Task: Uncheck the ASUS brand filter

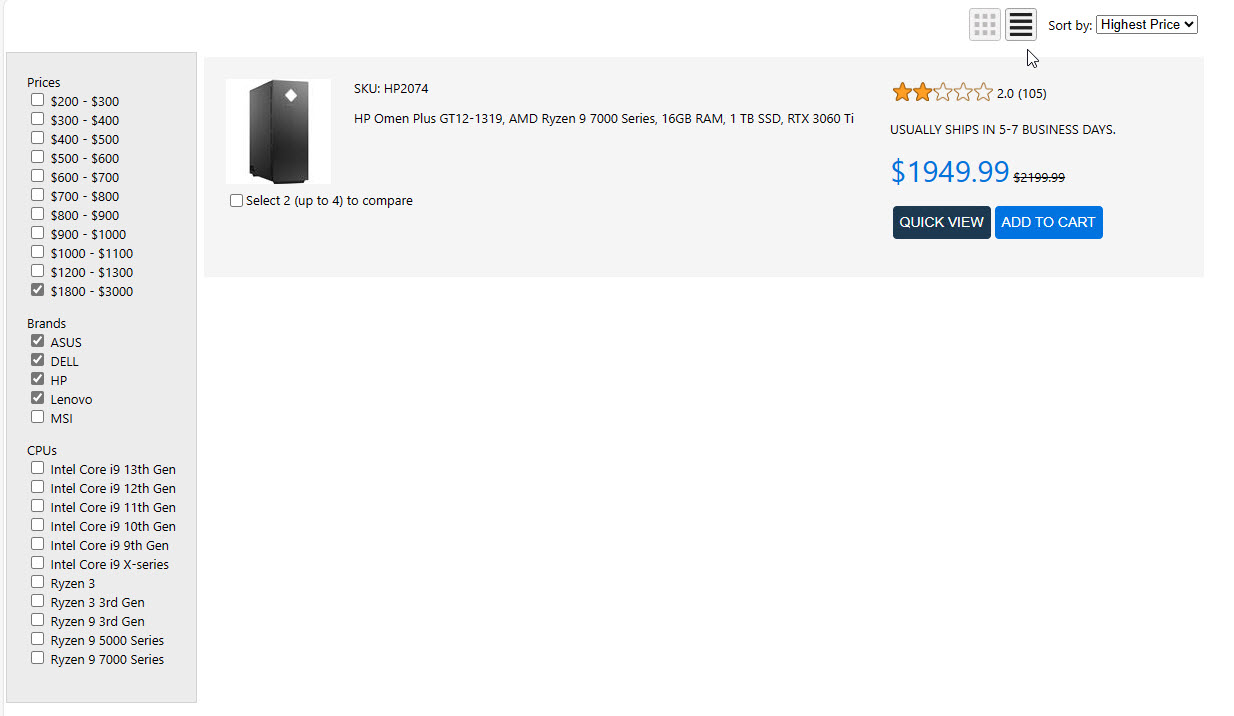Action: 38,341
